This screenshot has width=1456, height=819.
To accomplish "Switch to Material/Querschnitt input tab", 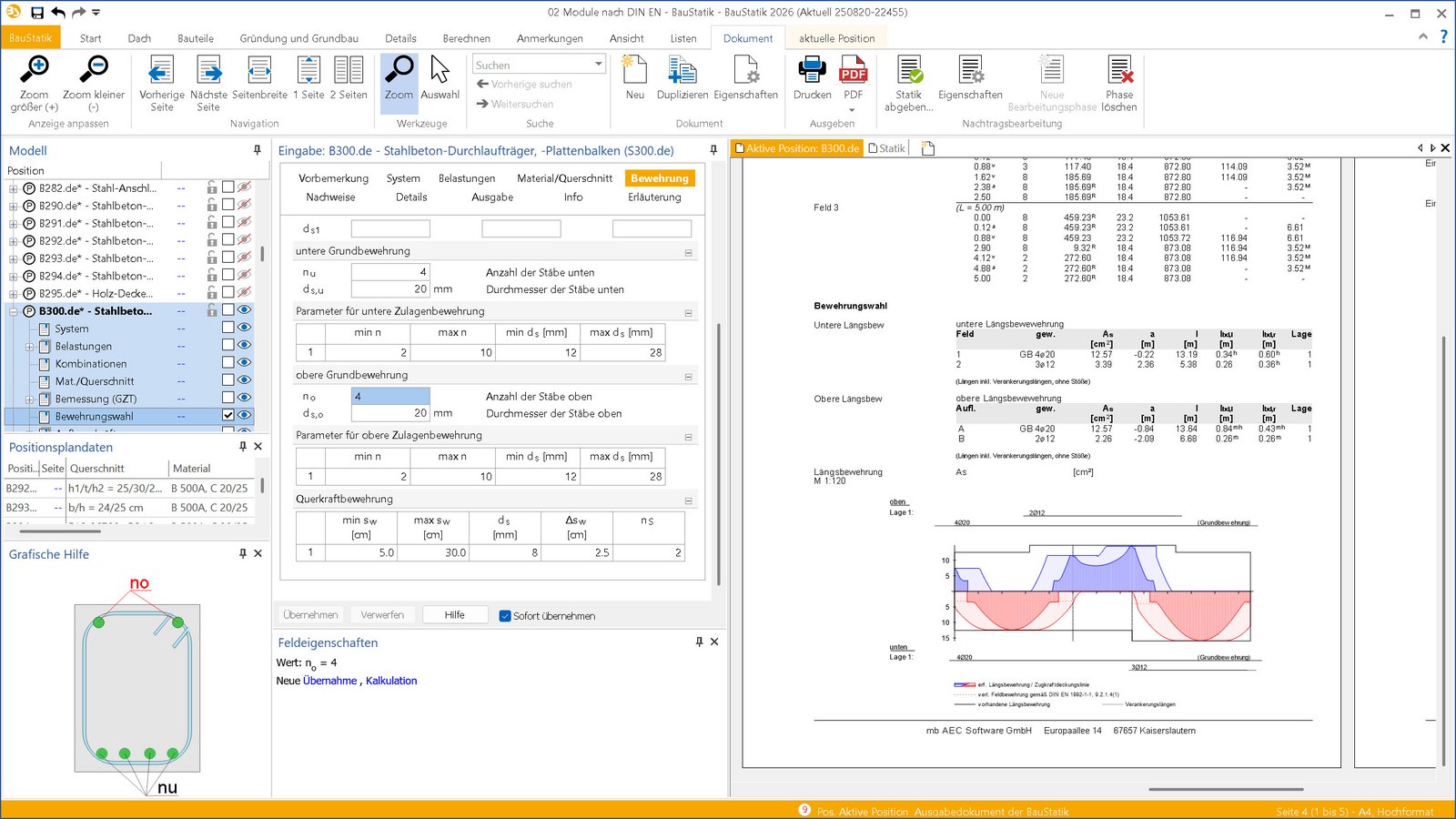I will pyautogui.click(x=564, y=178).
